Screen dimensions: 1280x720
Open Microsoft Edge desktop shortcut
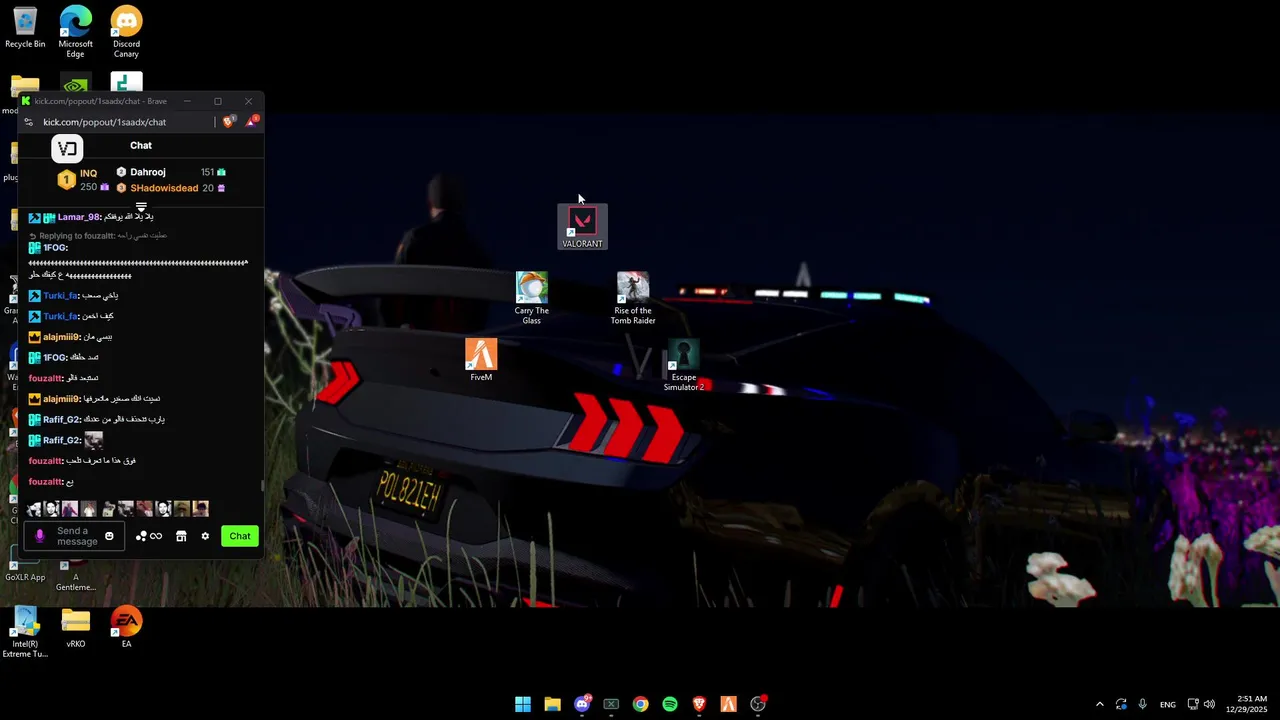pyautogui.click(x=75, y=32)
